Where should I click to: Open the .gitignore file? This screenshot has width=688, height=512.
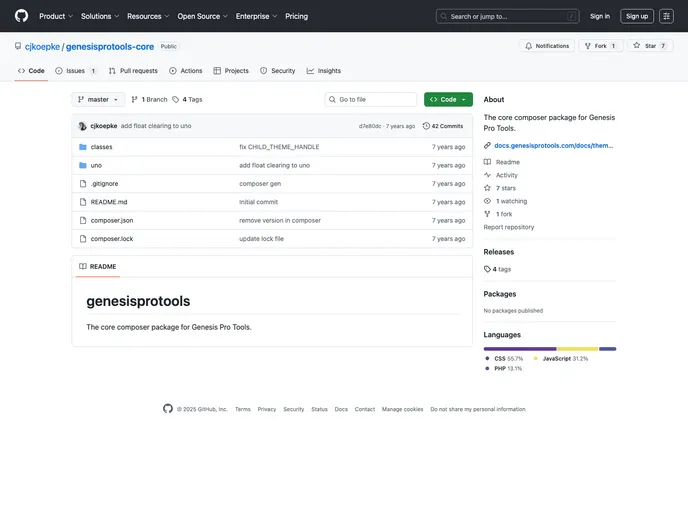click(x=104, y=184)
